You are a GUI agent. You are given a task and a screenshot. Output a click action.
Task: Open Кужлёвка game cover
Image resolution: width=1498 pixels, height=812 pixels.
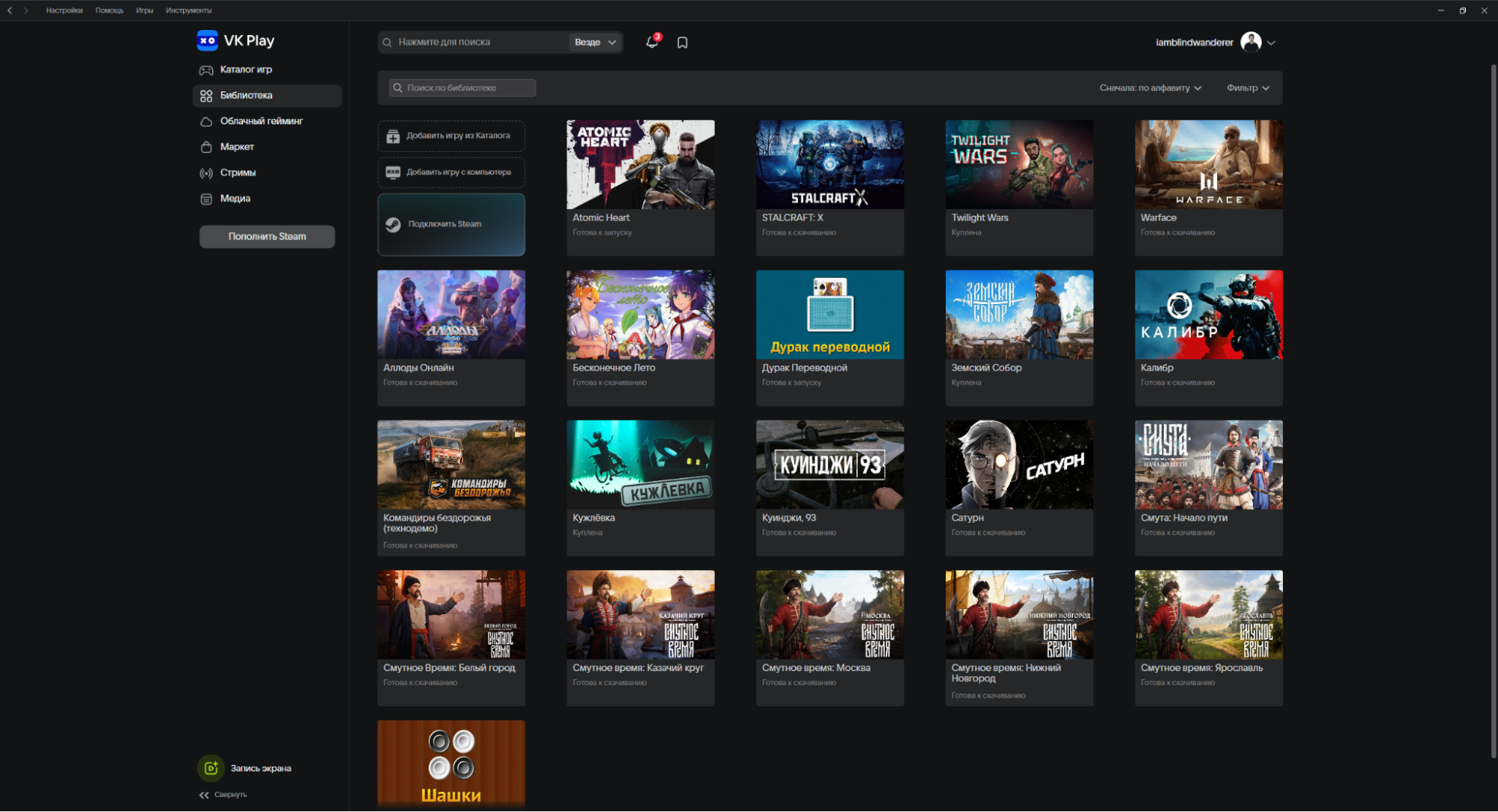coord(641,464)
